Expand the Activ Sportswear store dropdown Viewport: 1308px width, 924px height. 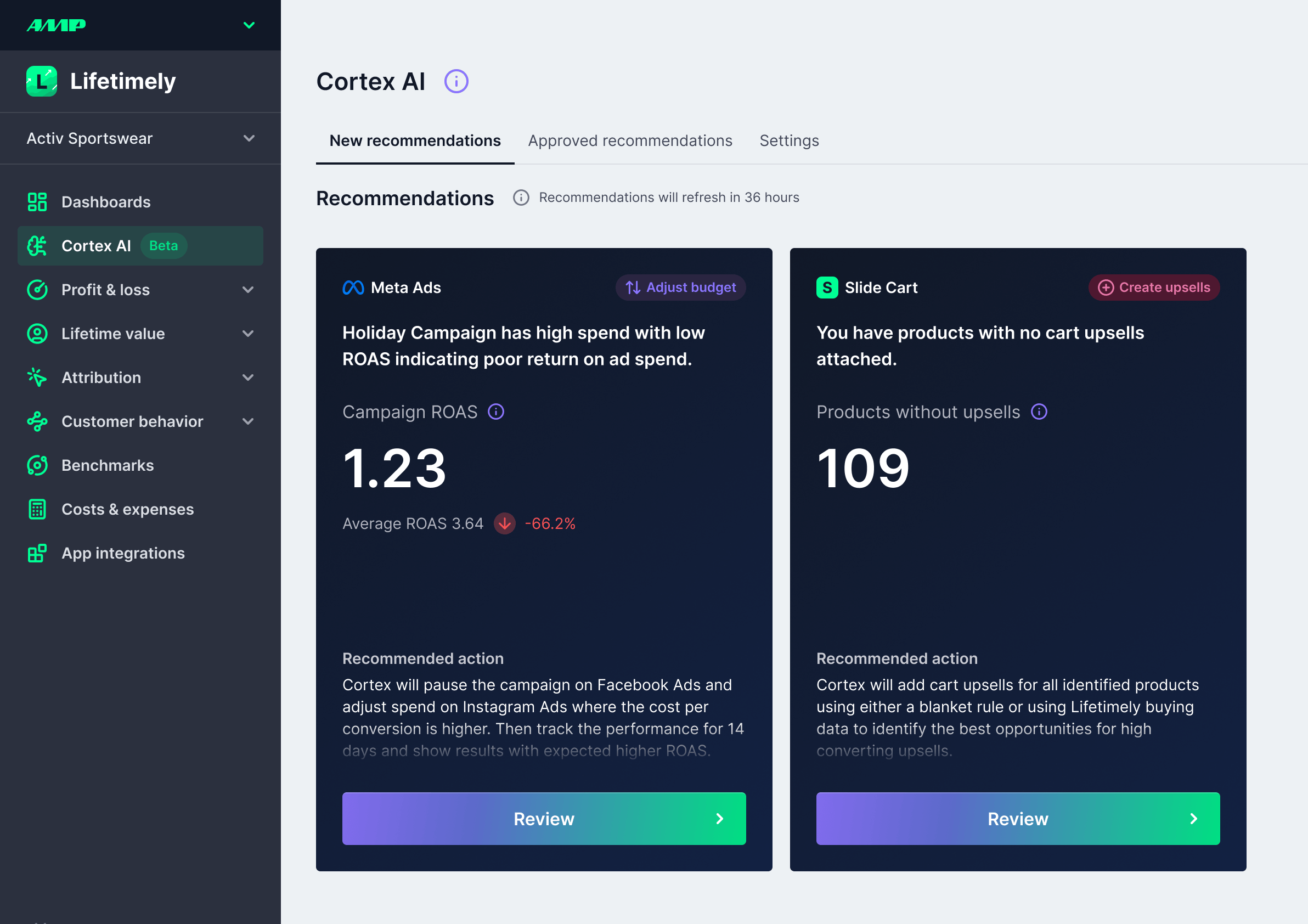tap(249, 138)
